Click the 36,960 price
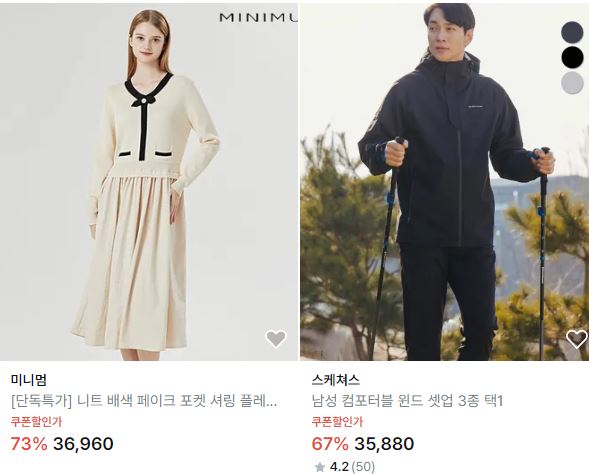Screen dimensions: 589x474 [83, 444]
